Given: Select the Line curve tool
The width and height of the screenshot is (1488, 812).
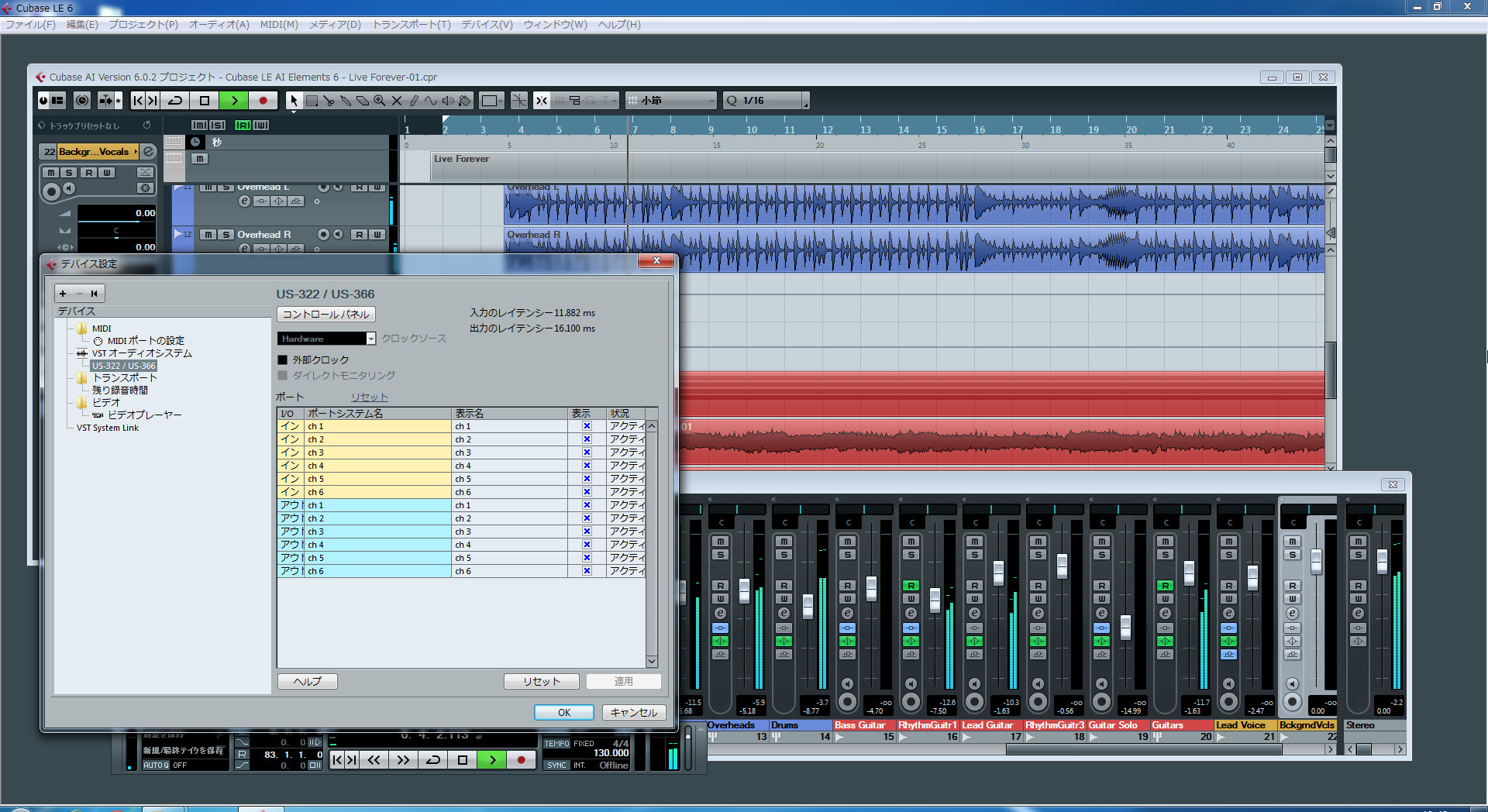Looking at the screenshot, I should coord(431,101).
